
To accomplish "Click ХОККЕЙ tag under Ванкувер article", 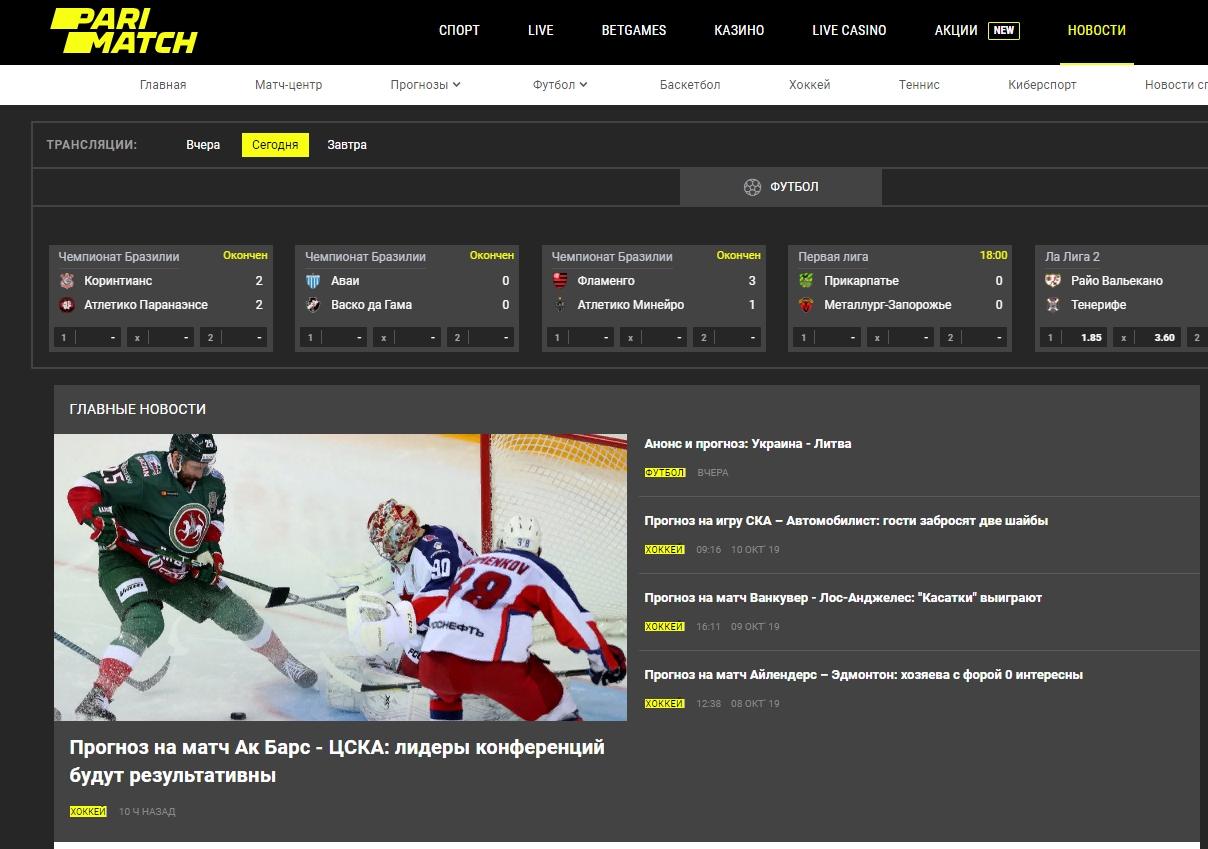I will click(x=665, y=626).
